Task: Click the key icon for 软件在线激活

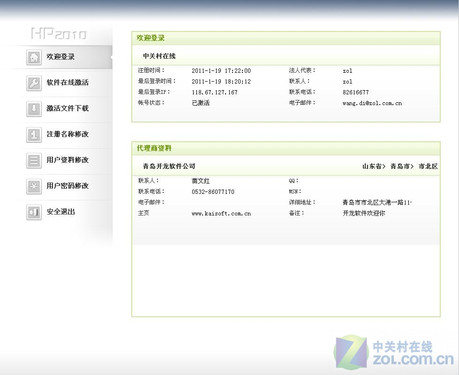Action: point(34,83)
